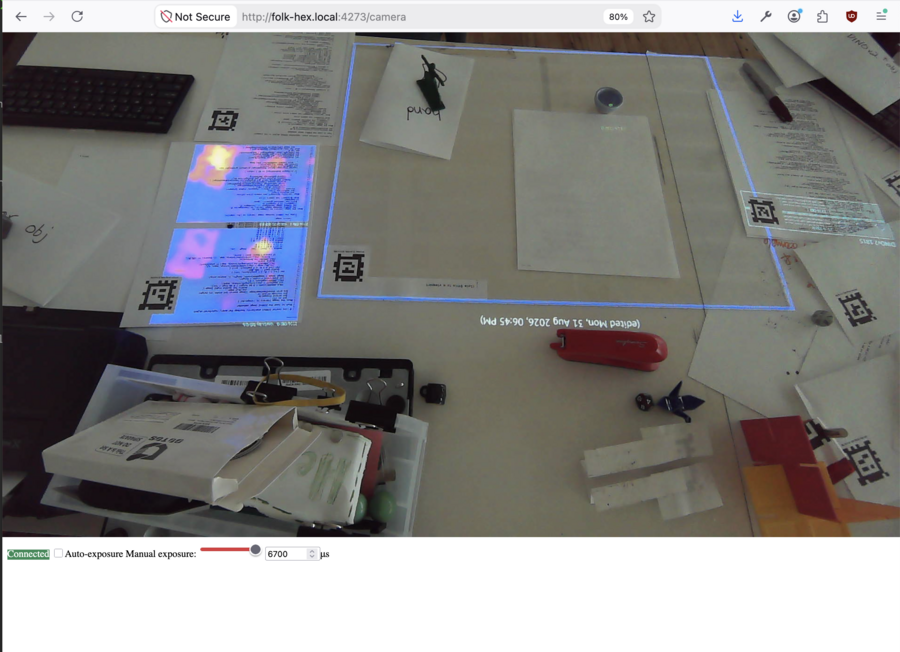Increment exposure with stepper arrows
The height and width of the screenshot is (652, 900).
pyautogui.click(x=312, y=551)
